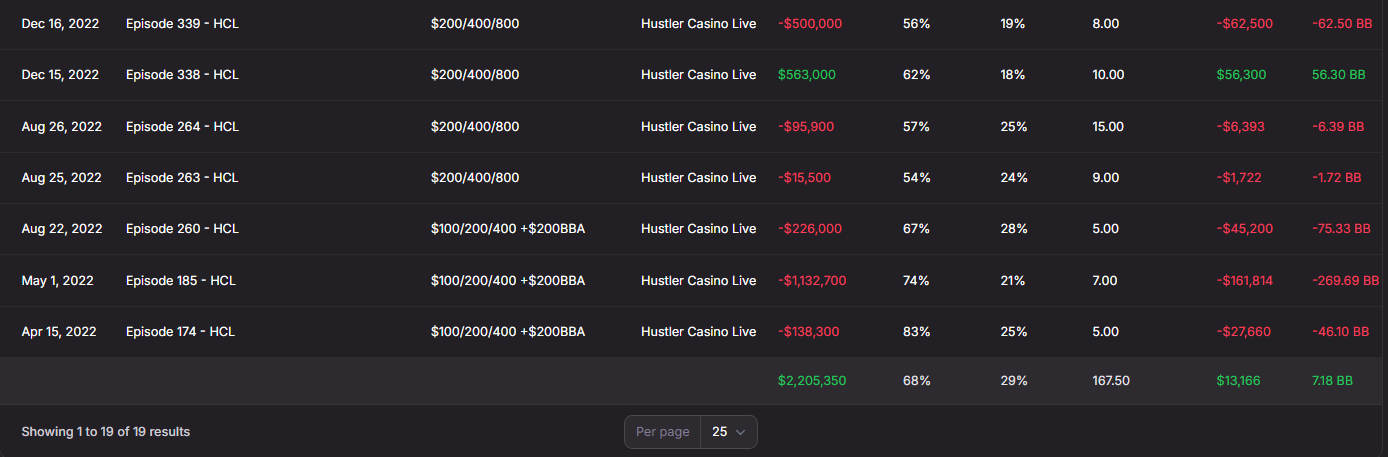1388x457 pixels.
Task: Open Episode 174 - HCL
Action: pyautogui.click(x=180, y=332)
